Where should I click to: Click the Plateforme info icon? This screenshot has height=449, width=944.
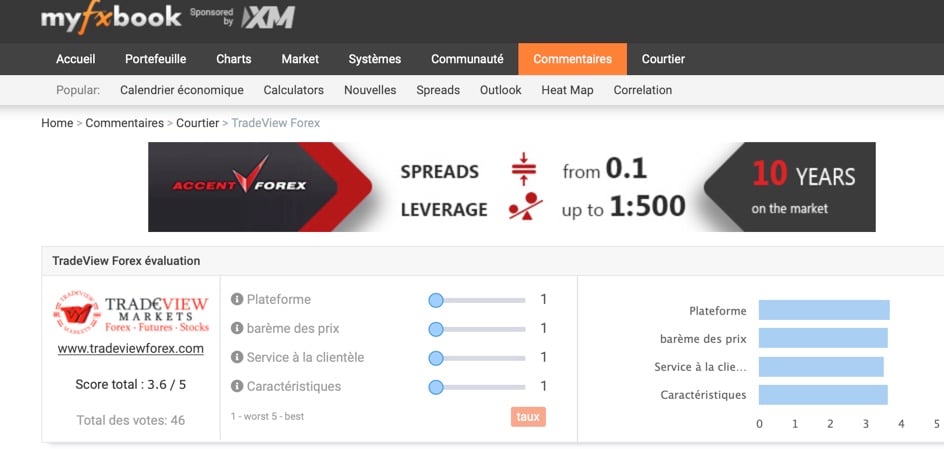pos(237,299)
